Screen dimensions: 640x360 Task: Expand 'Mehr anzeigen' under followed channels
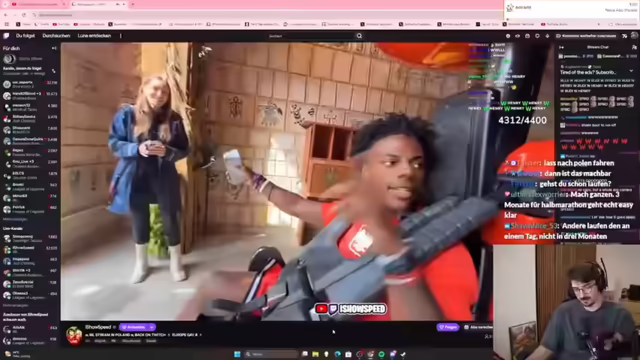15,219
